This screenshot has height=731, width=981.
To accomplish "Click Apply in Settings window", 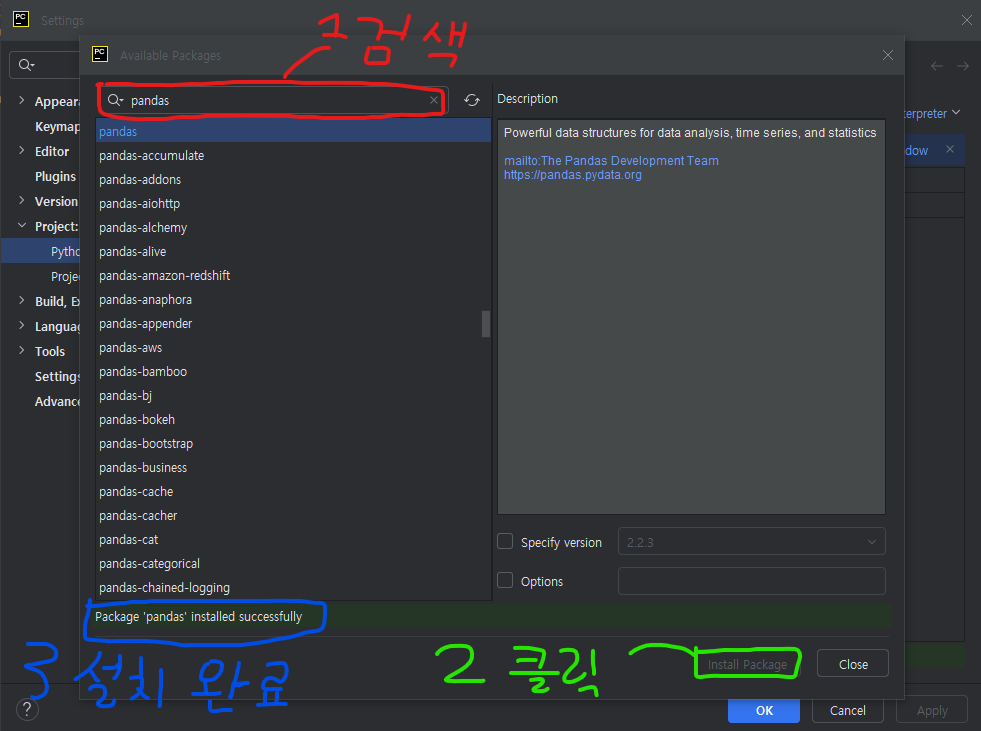I will (x=932, y=710).
